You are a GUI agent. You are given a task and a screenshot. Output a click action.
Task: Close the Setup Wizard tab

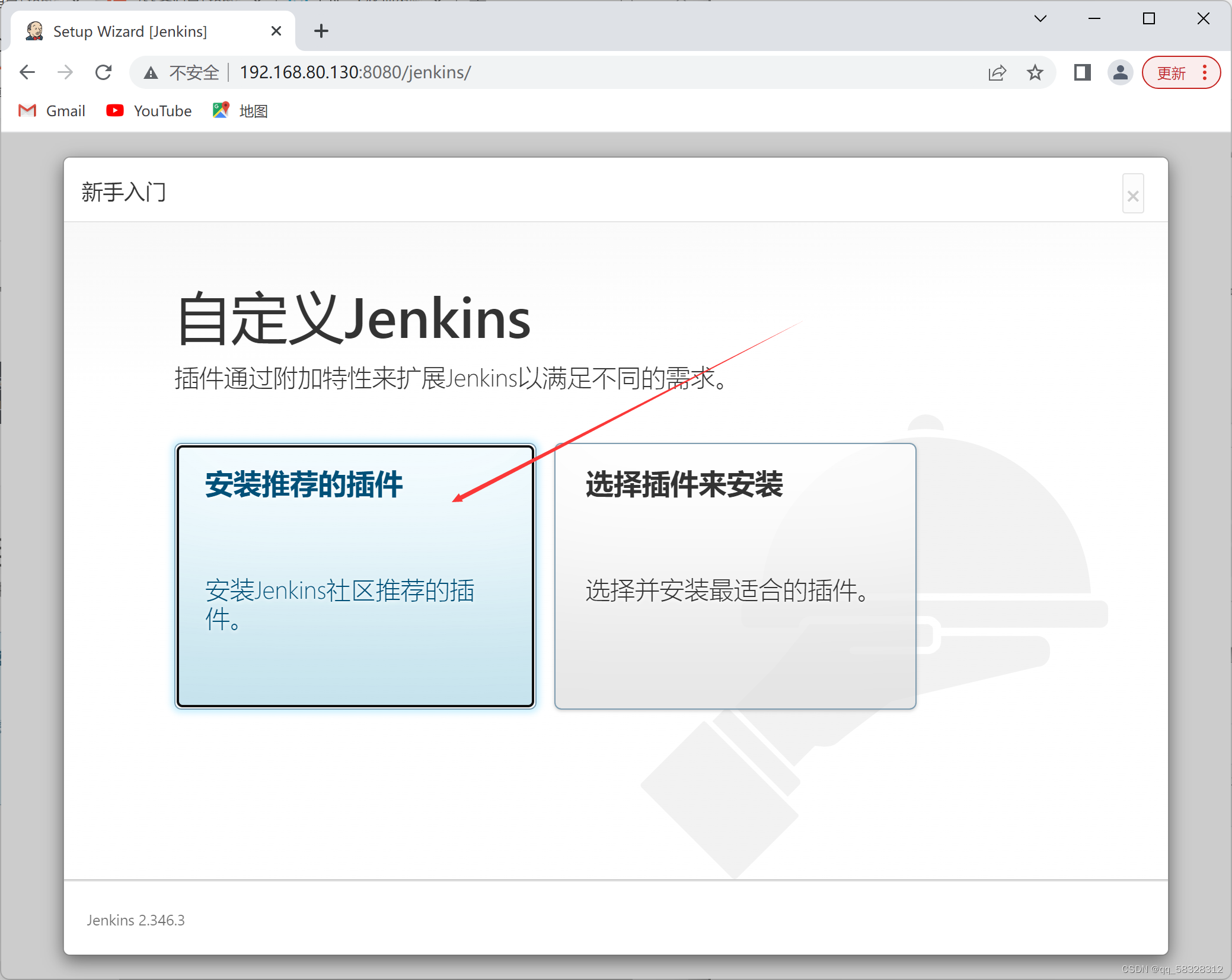276,31
